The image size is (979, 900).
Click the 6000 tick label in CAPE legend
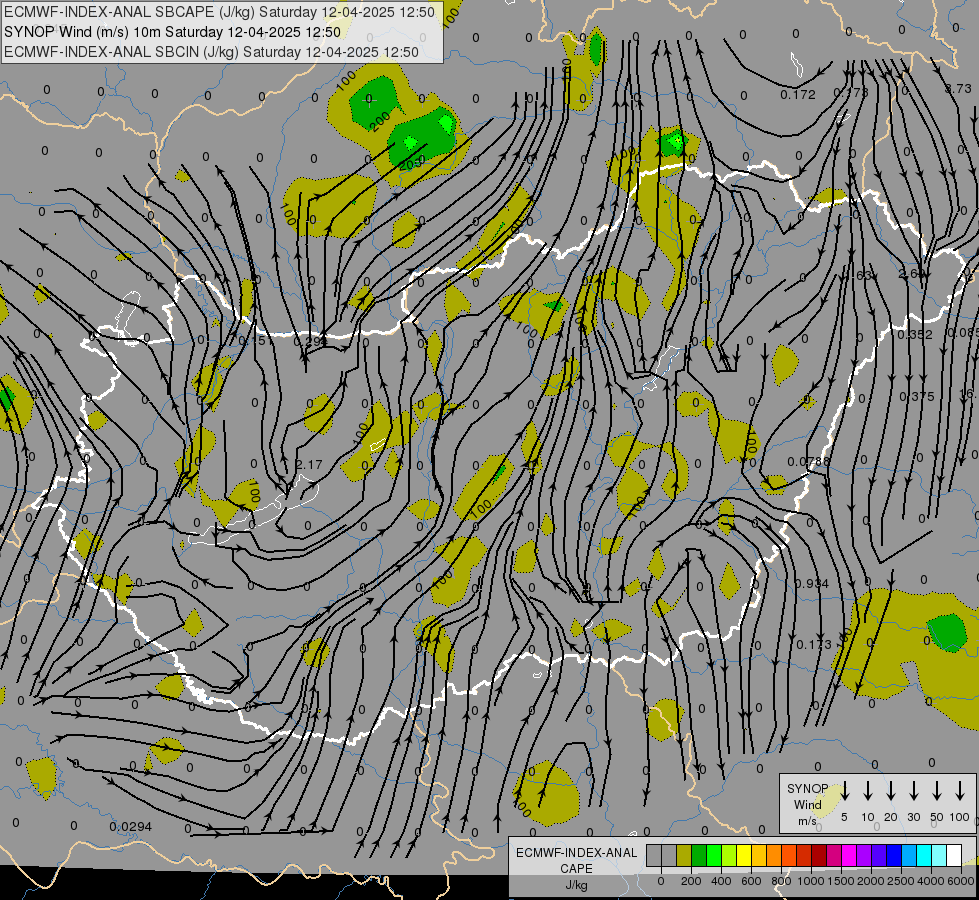coord(961,881)
